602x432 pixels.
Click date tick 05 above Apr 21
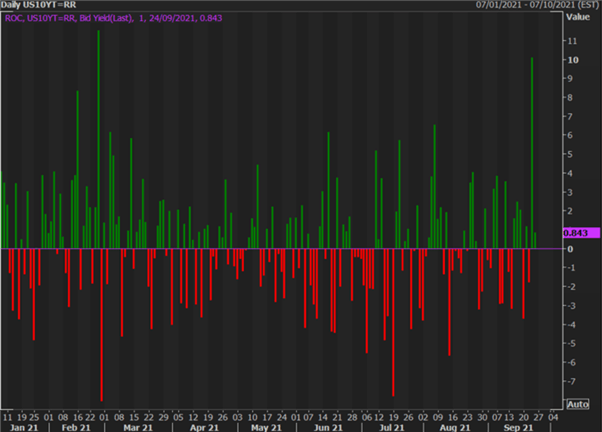[x=178, y=417]
